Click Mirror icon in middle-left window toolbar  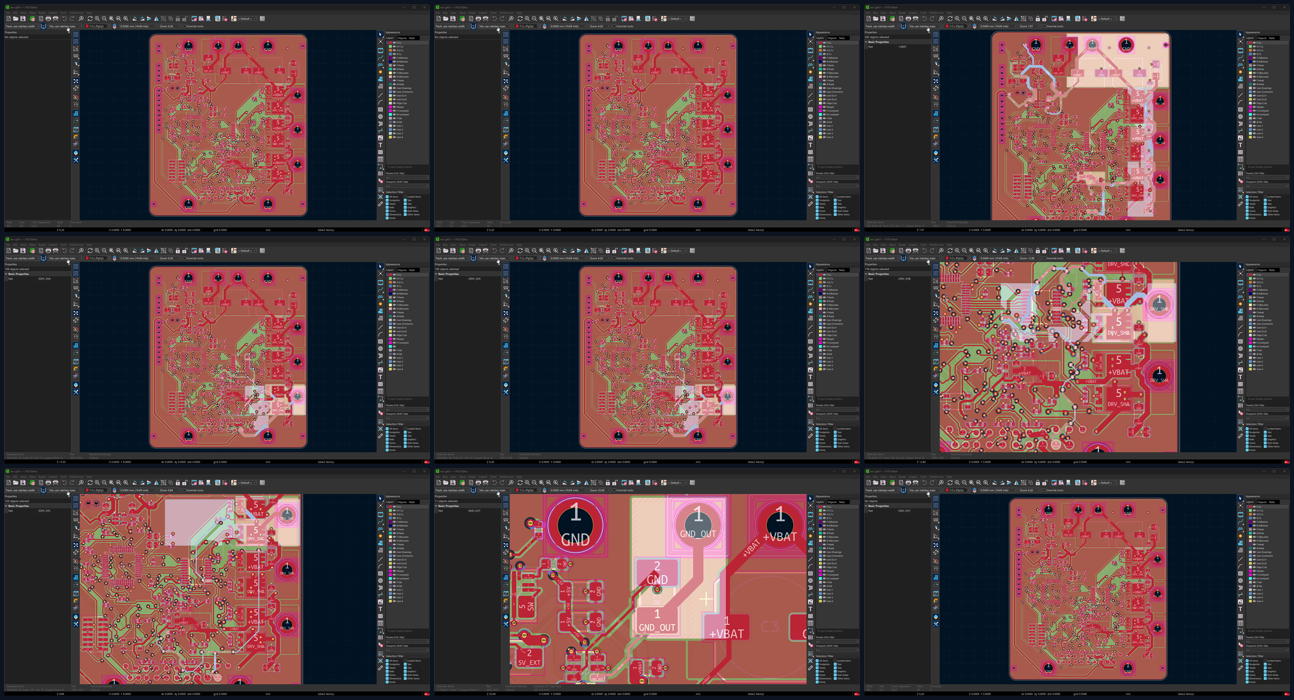click(x=157, y=250)
